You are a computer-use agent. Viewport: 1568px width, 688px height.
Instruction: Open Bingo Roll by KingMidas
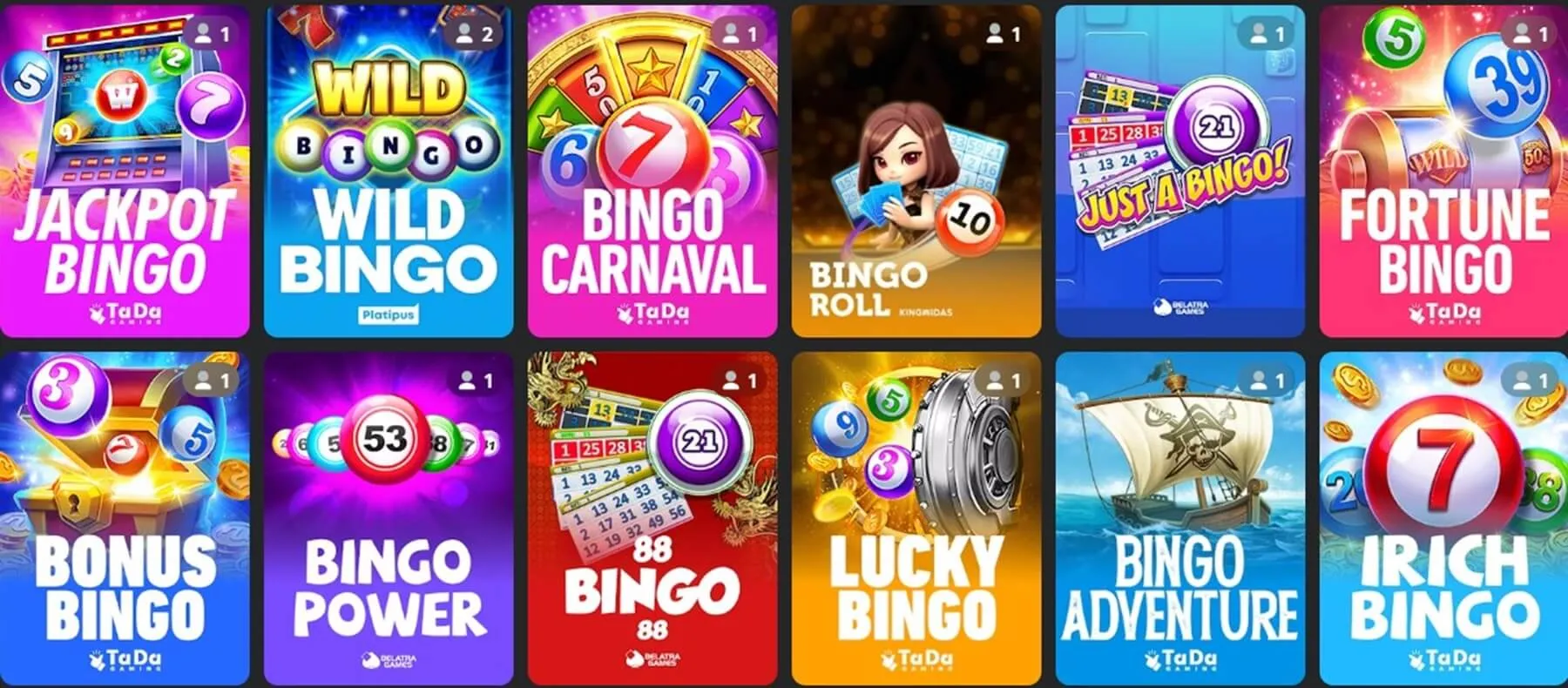click(x=916, y=171)
